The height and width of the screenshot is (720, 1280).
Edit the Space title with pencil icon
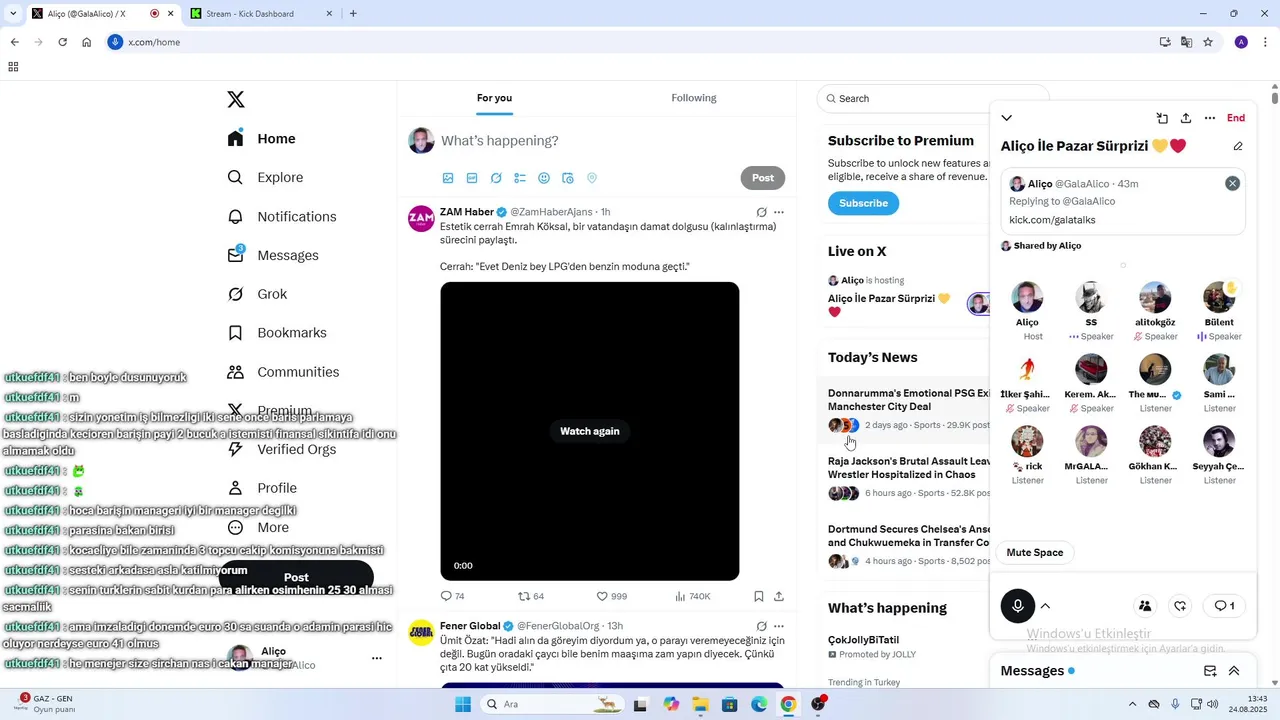[x=1238, y=146]
